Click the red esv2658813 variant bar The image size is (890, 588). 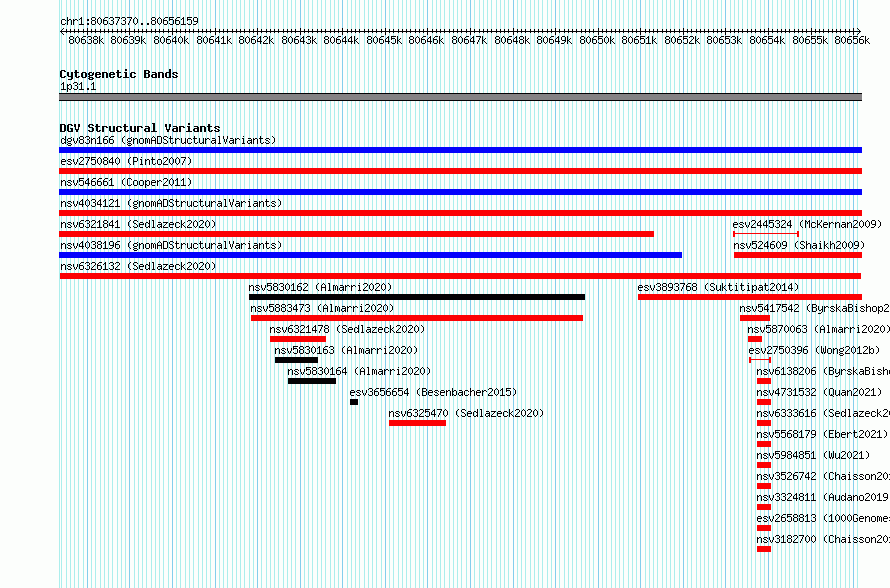coord(764,528)
